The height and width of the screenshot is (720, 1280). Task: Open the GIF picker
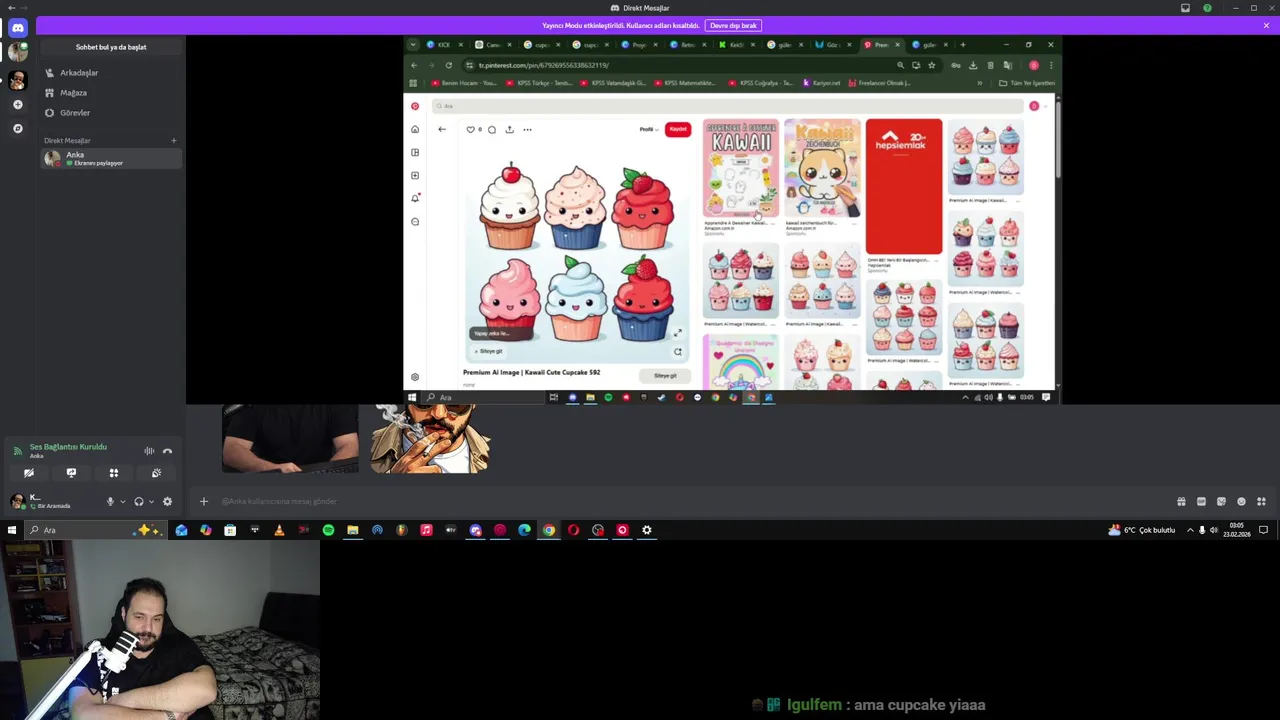[1201, 501]
